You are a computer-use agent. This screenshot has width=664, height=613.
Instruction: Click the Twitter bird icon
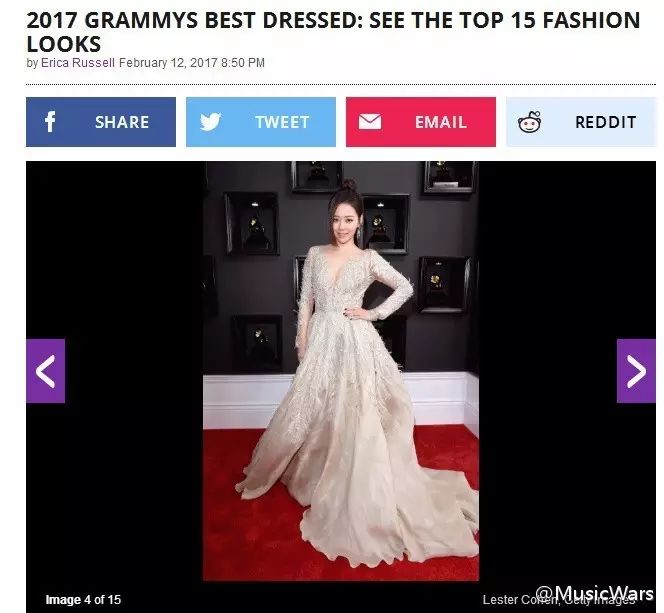[x=210, y=122]
